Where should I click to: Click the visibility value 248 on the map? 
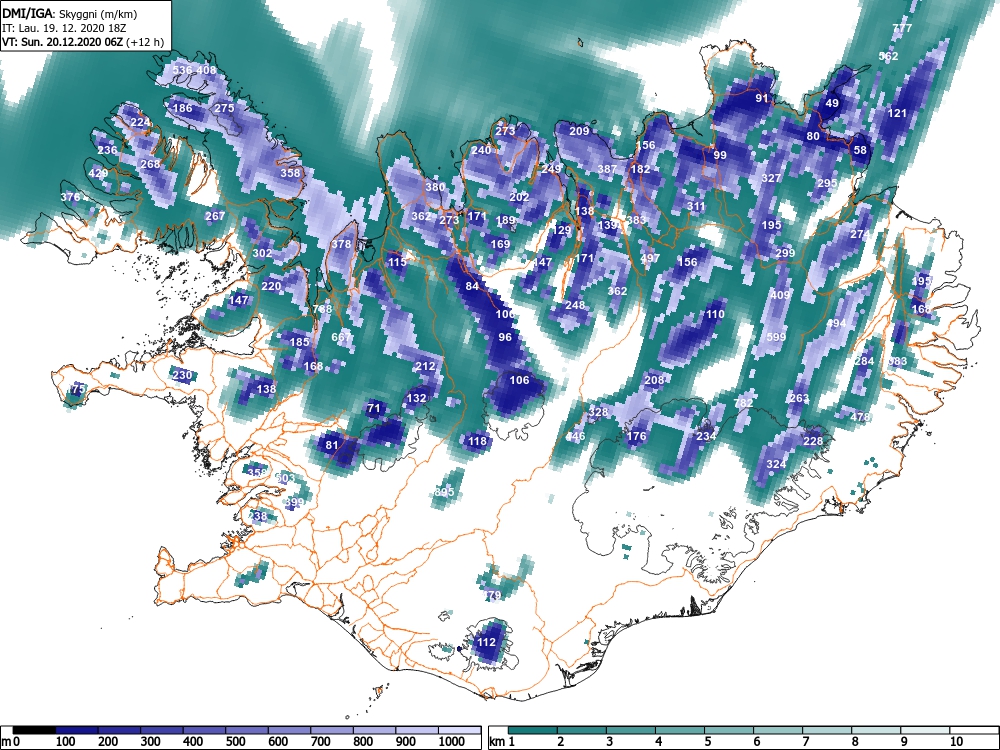[575, 305]
